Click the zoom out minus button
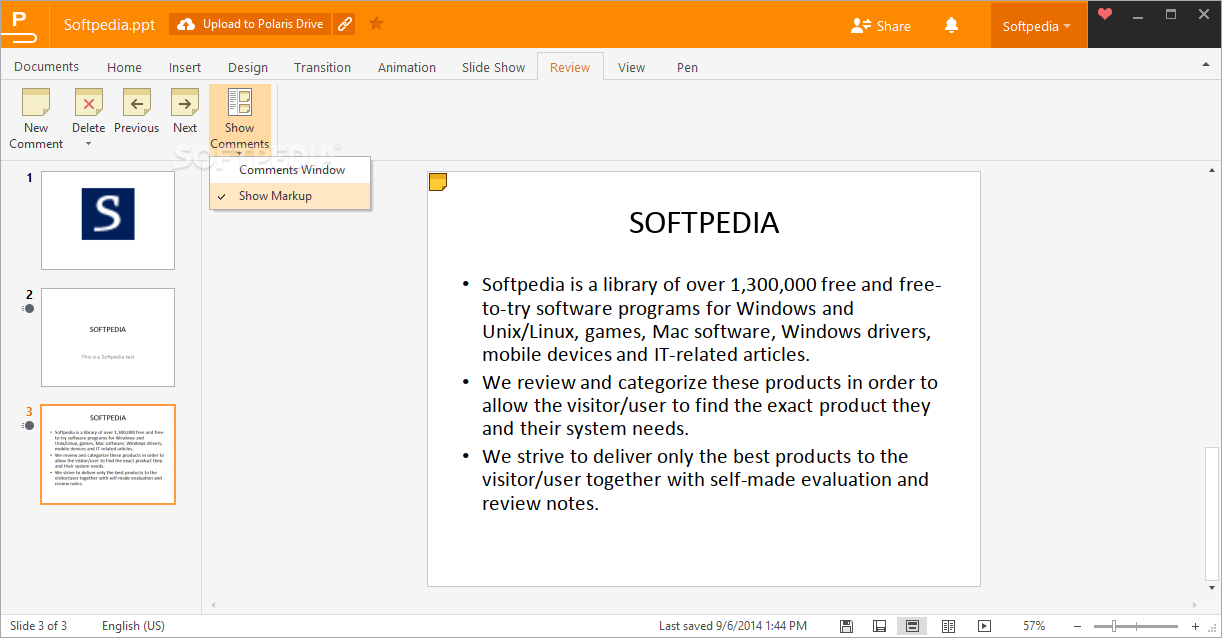 1076,626
